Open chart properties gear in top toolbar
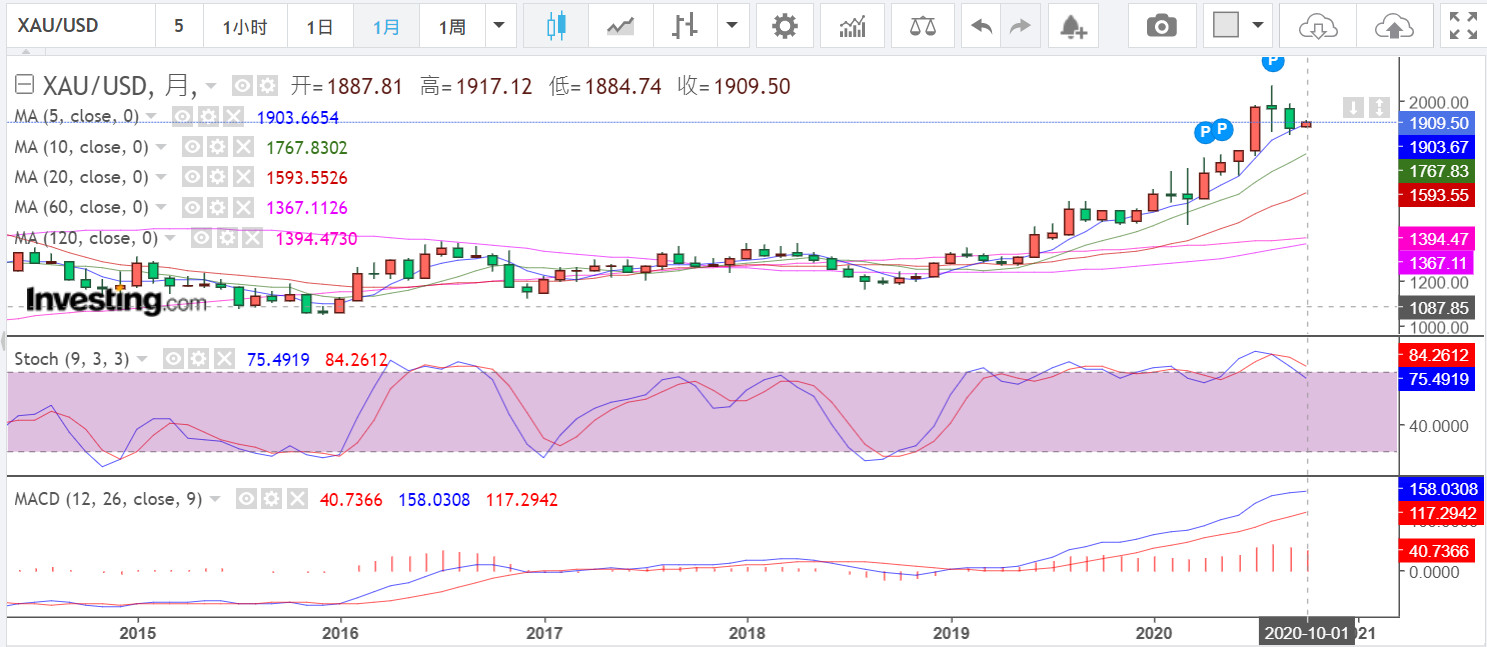This screenshot has width=1487, height=647. pos(785,26)
